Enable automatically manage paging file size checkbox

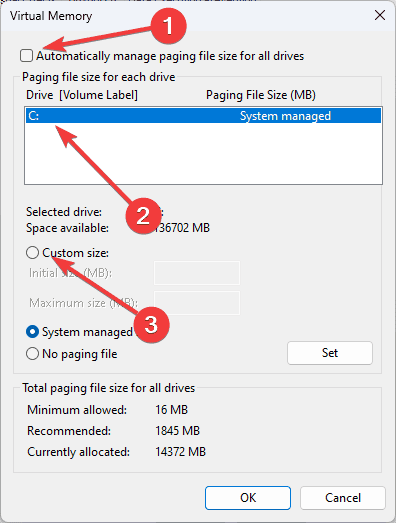(x=26, y=56)
